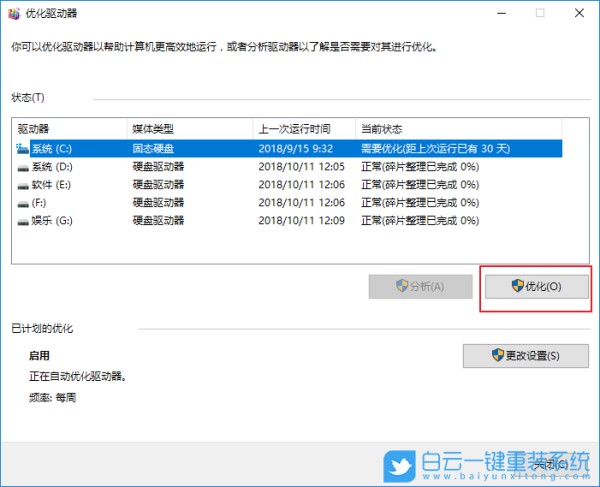The image size is (600, 487).
Task: Close the 优化驱动器 window
Action: pyautogui.click(x=579, y=13)
